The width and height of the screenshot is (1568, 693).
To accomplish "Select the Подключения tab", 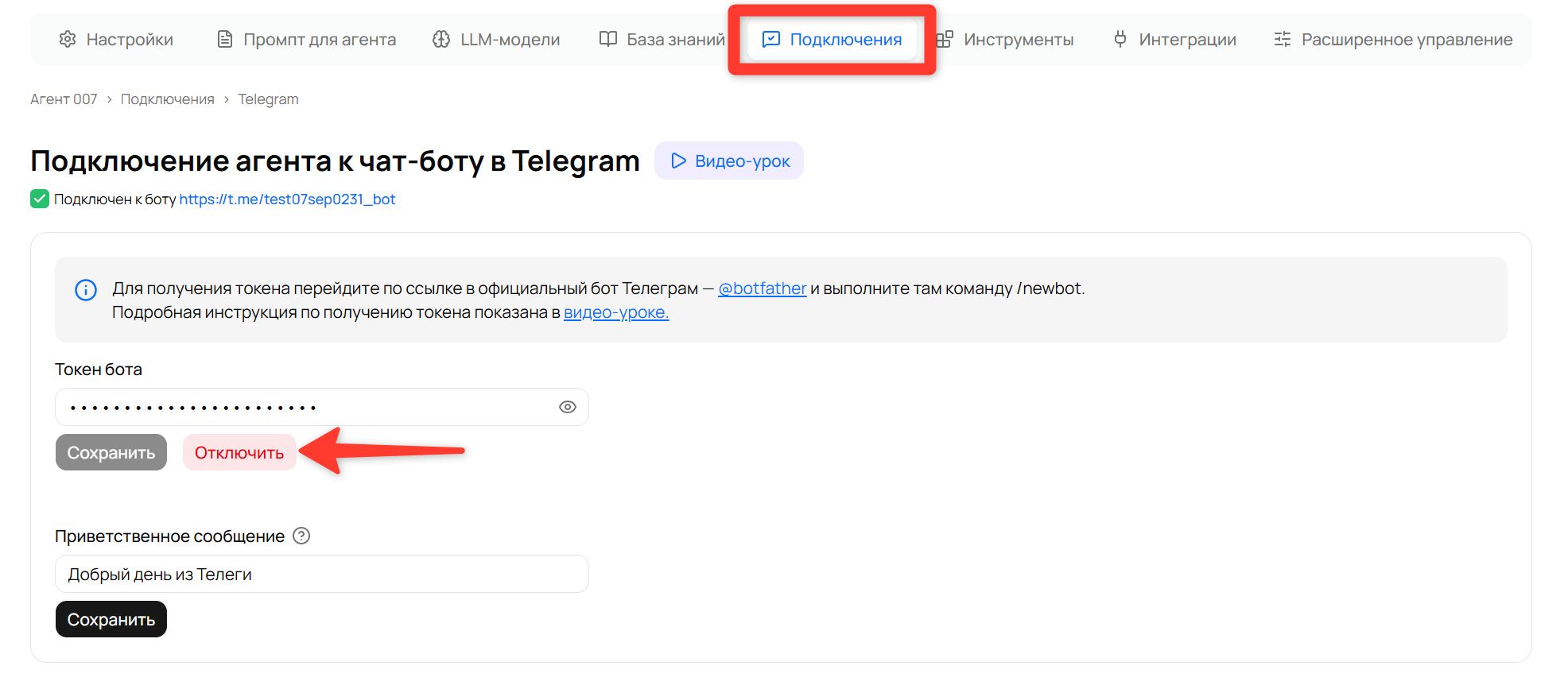I will [x=832, y=39].
